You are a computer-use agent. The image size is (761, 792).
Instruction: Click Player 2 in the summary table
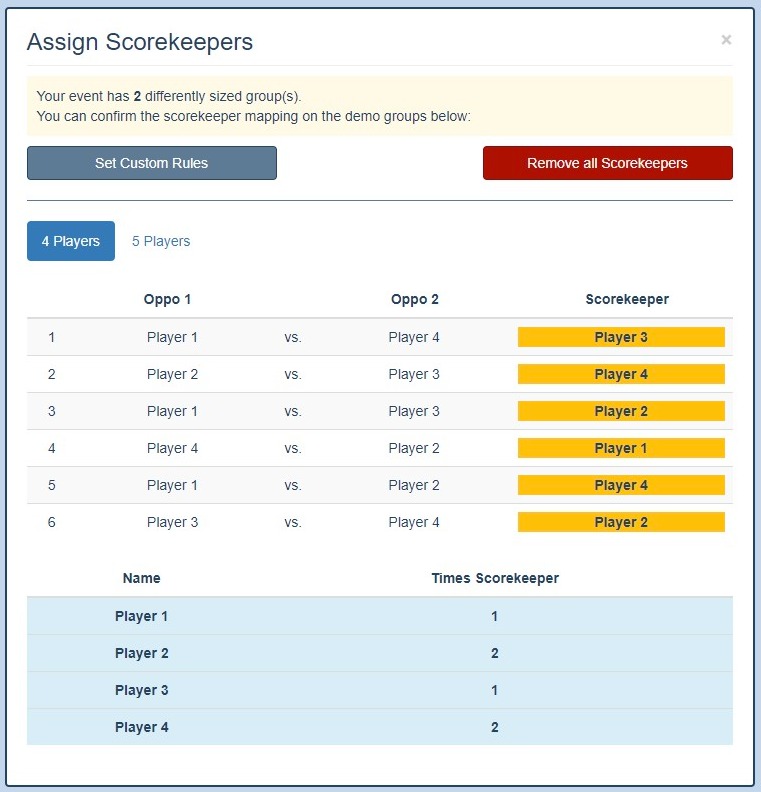click(x=141, y=653)
